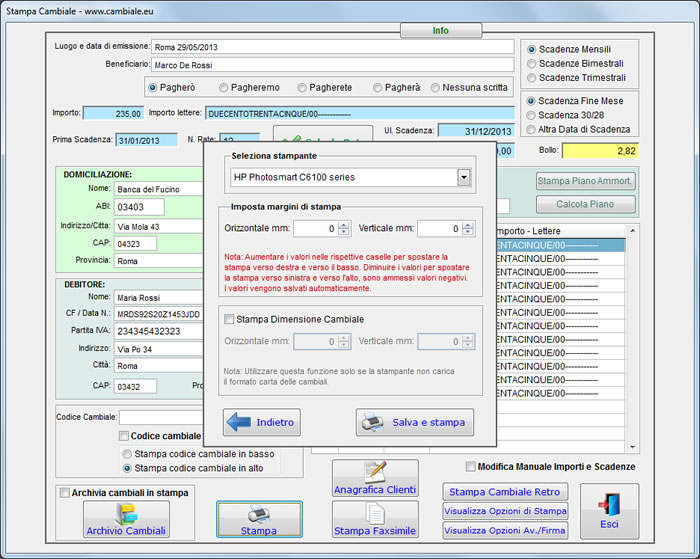Click the Beneficiario field with Marco De Rossi
The width and height of the screenshot is (700, 559).
click(333, 65)
